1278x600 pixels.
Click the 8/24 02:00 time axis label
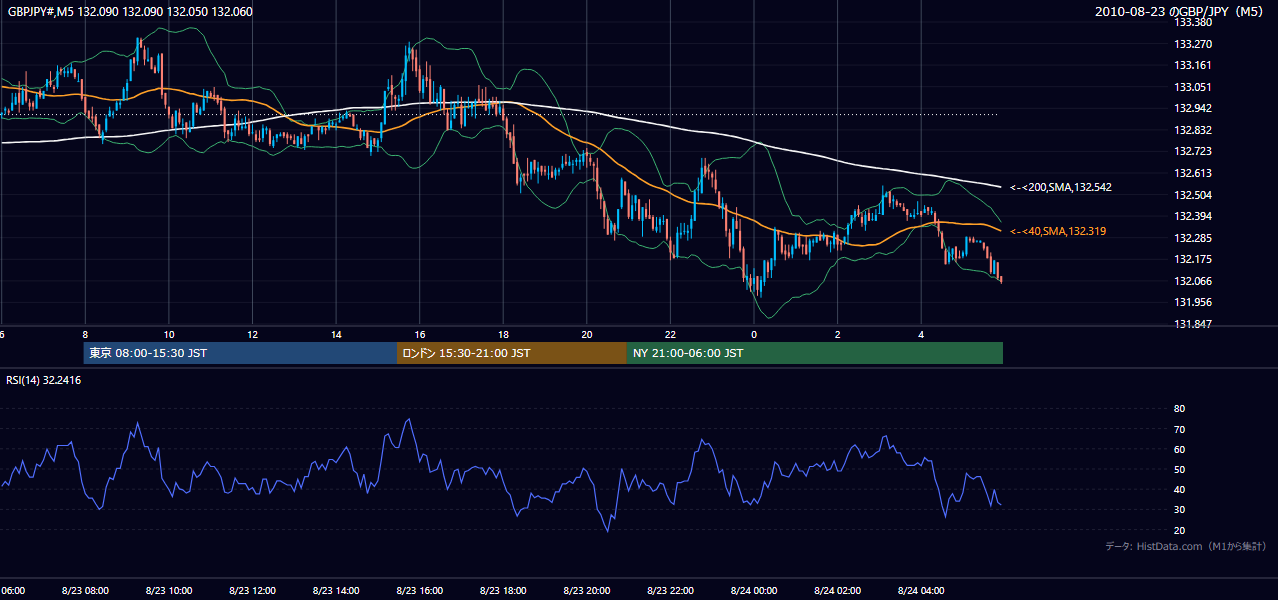pos(838,591)
